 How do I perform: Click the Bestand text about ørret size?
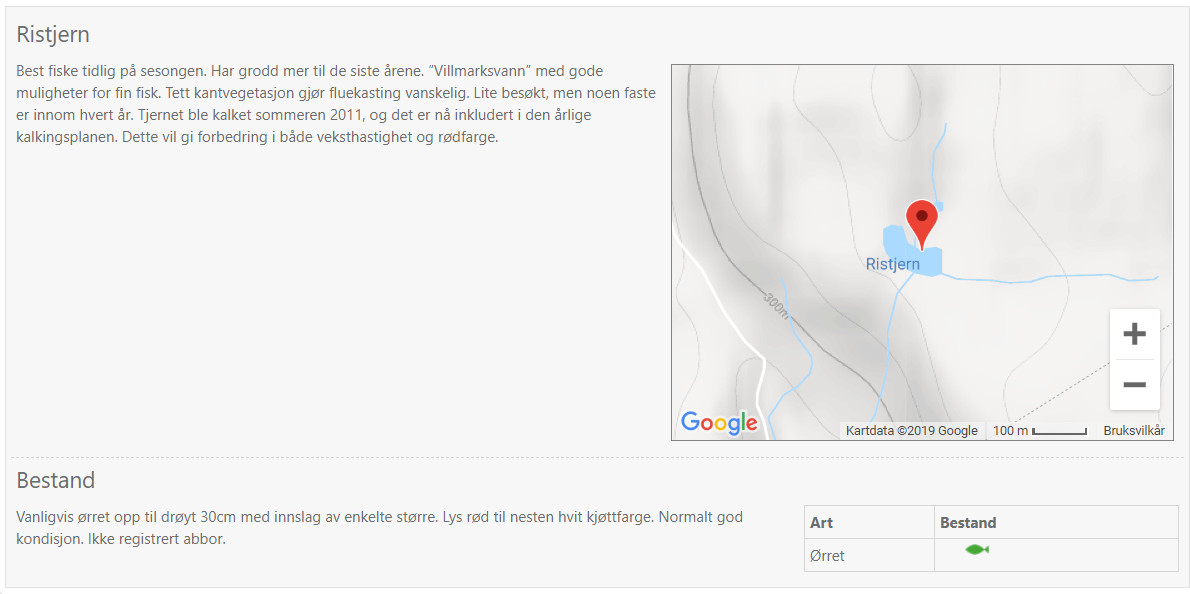pos(379,529)
